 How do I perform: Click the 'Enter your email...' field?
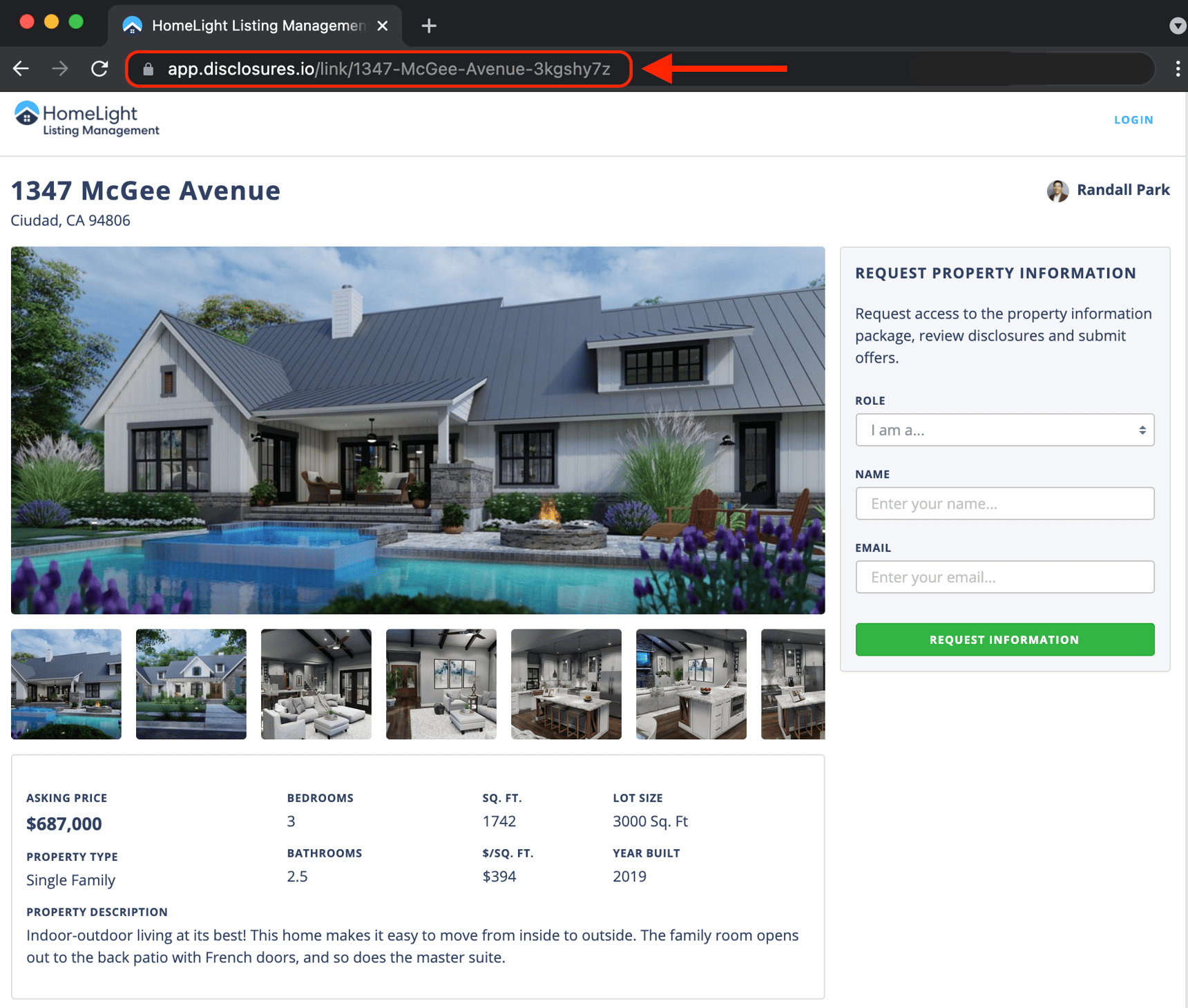1004,577
